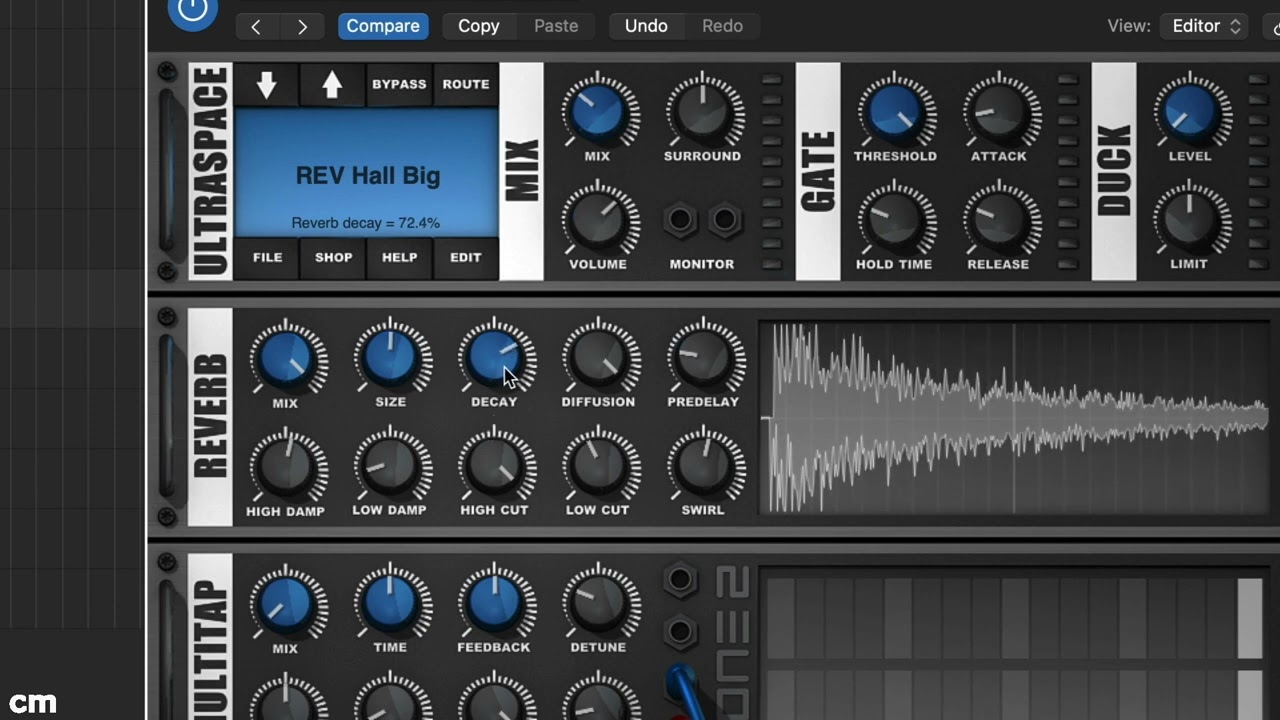Click the GATE section label panel

(x=818, y=171)
